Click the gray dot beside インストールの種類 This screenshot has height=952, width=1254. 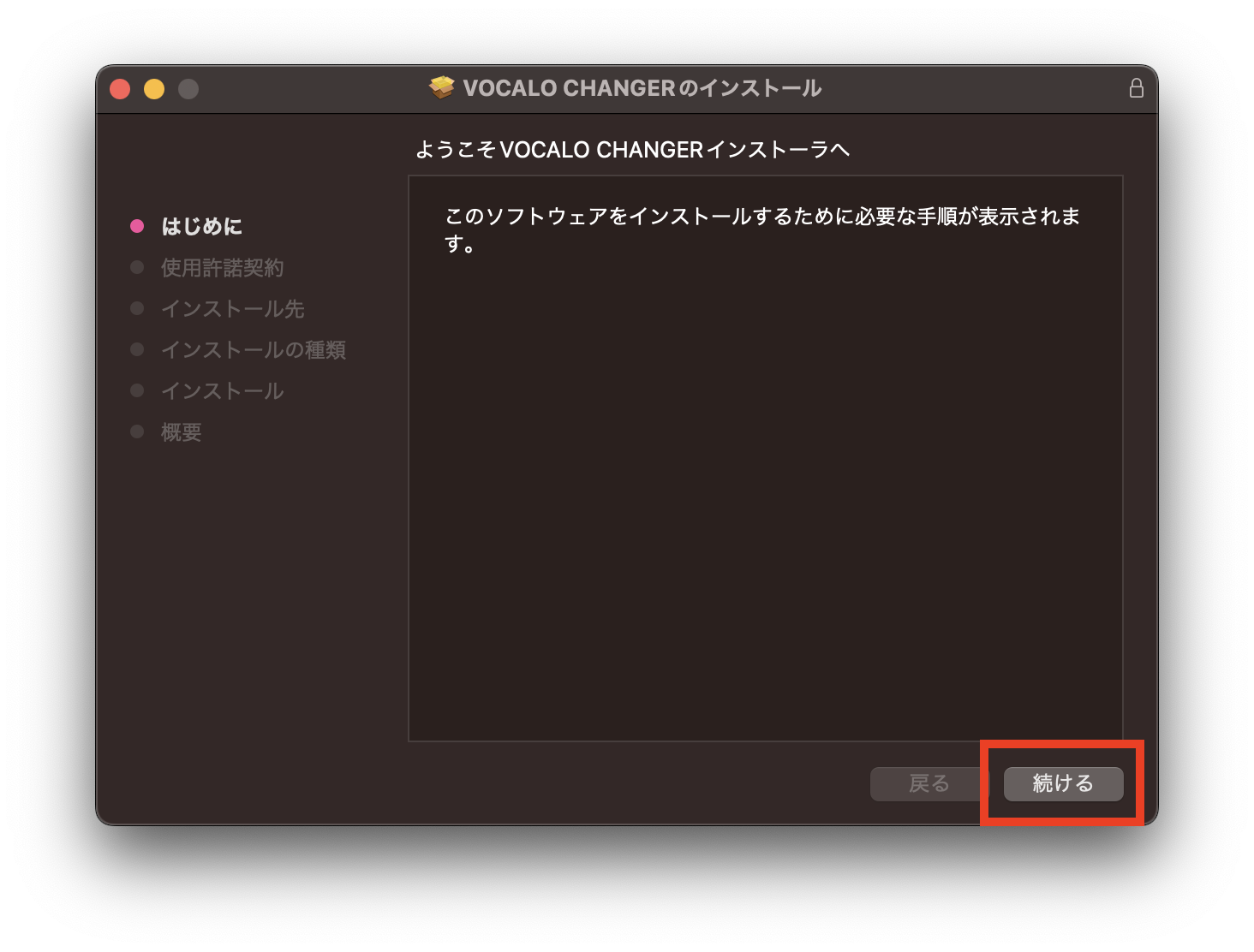click(137, 348)
